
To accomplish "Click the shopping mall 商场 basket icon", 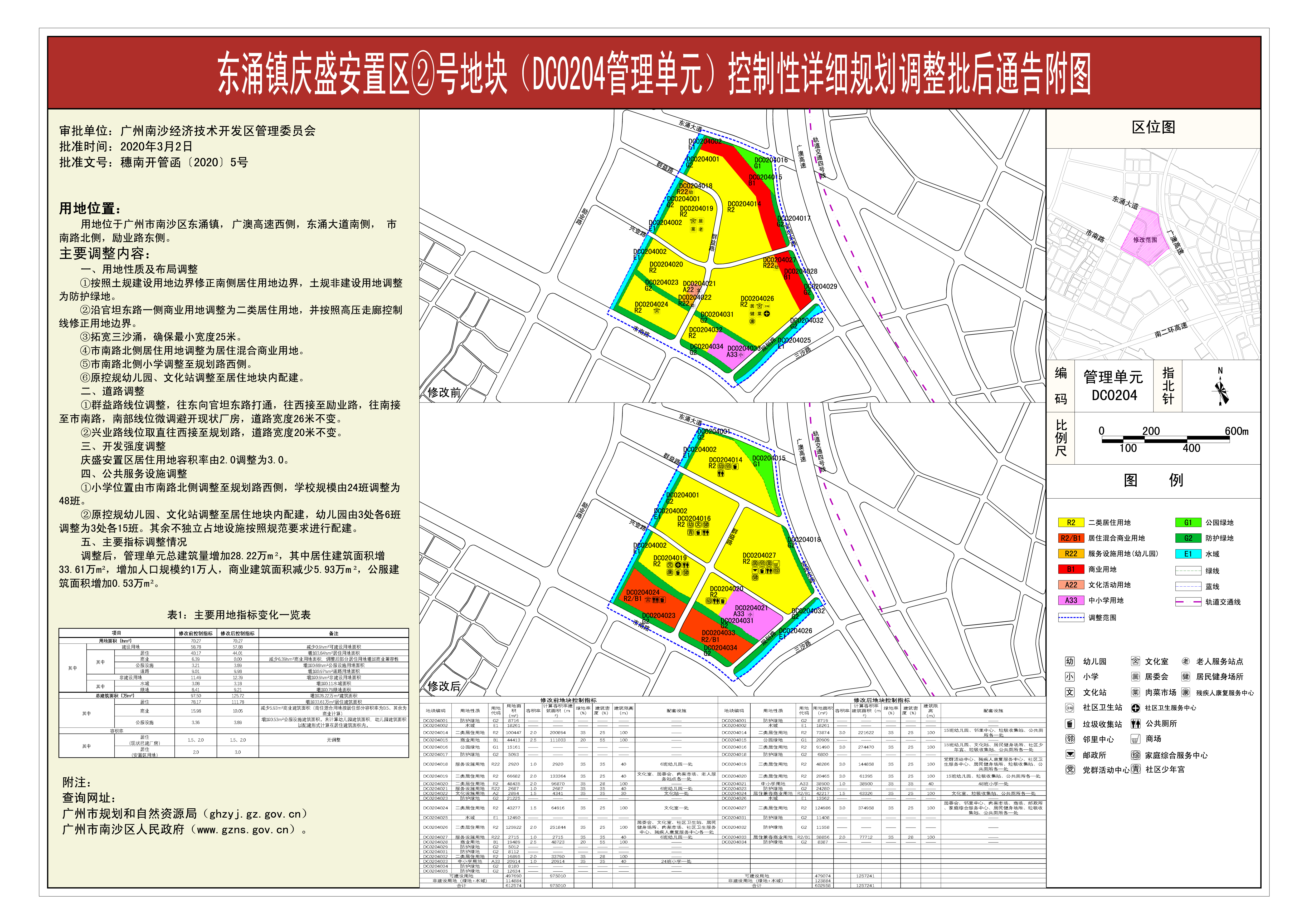I will (1135, 739).
